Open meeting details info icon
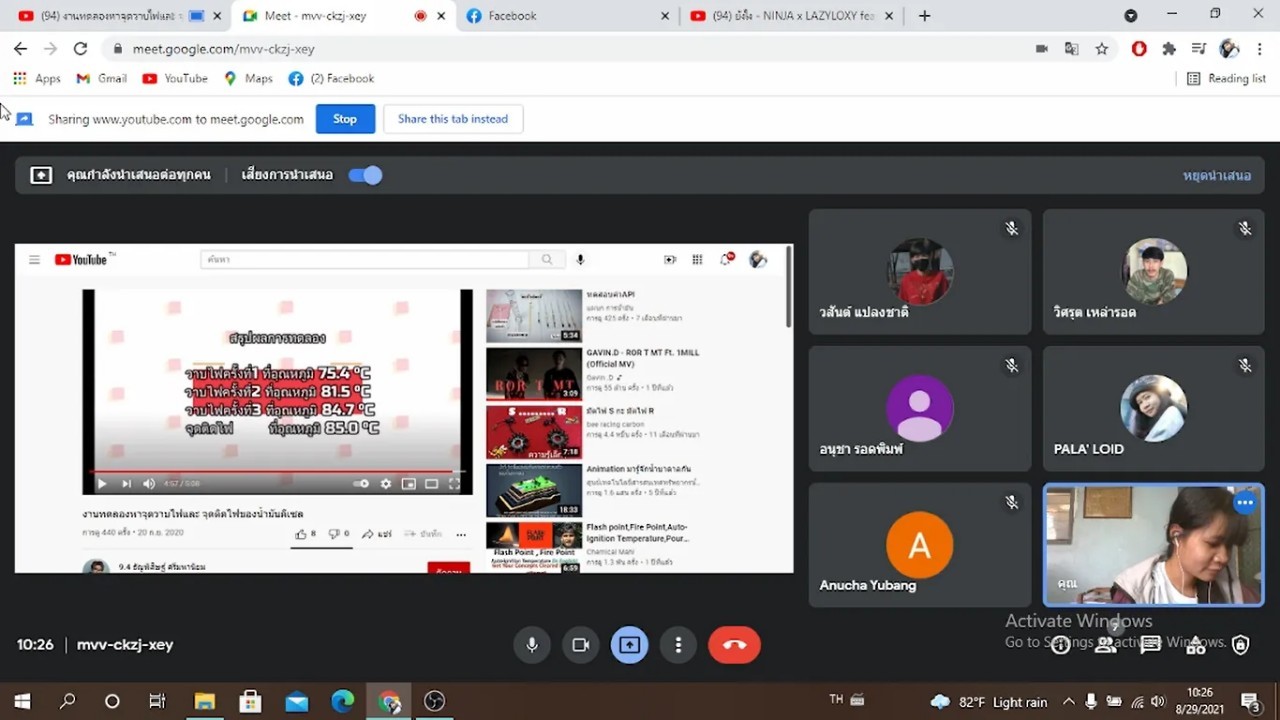The image size is (1280, 720). pos(1060,645)
